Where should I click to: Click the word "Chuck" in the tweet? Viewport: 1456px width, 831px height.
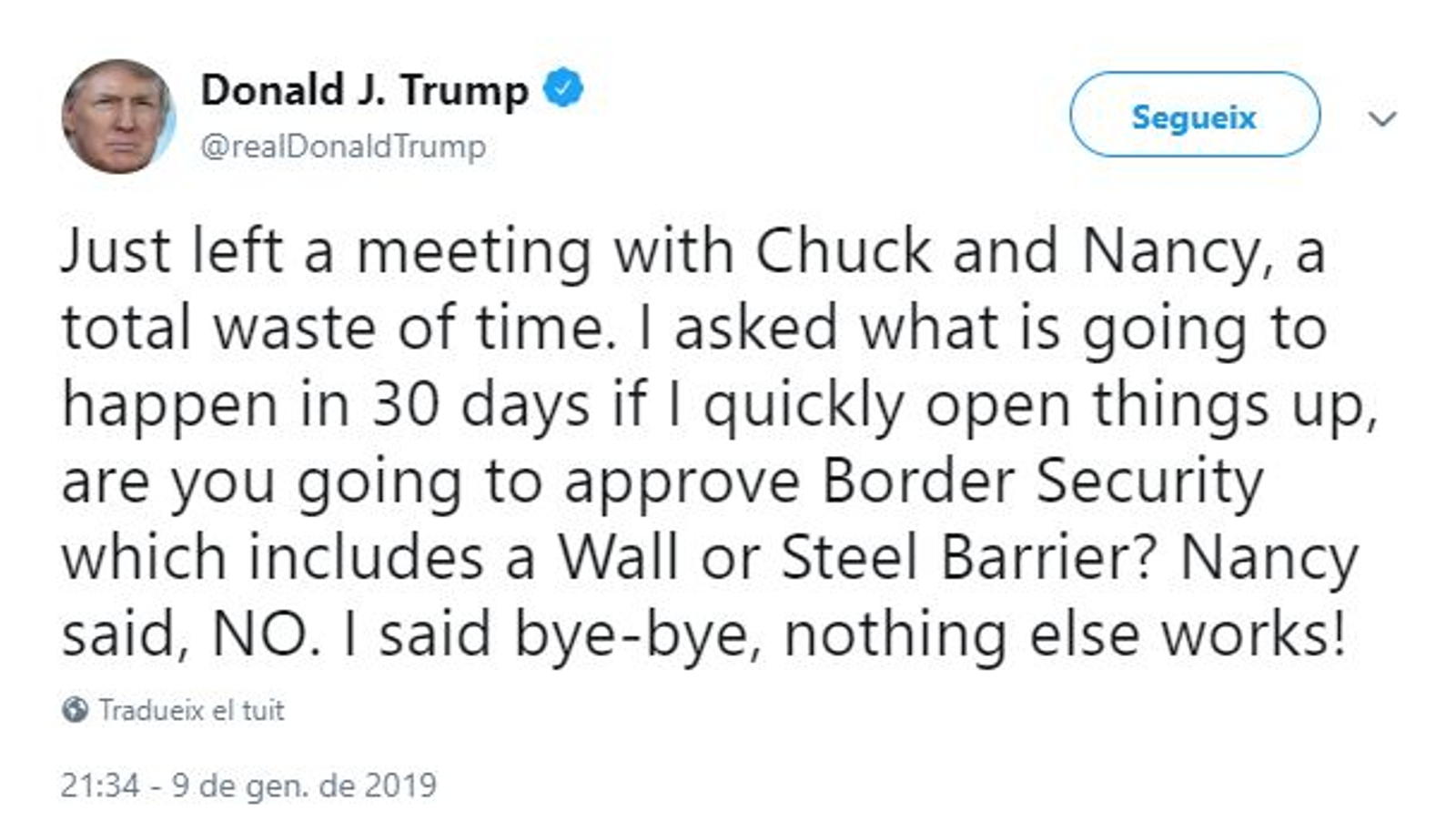pos(844,251)
